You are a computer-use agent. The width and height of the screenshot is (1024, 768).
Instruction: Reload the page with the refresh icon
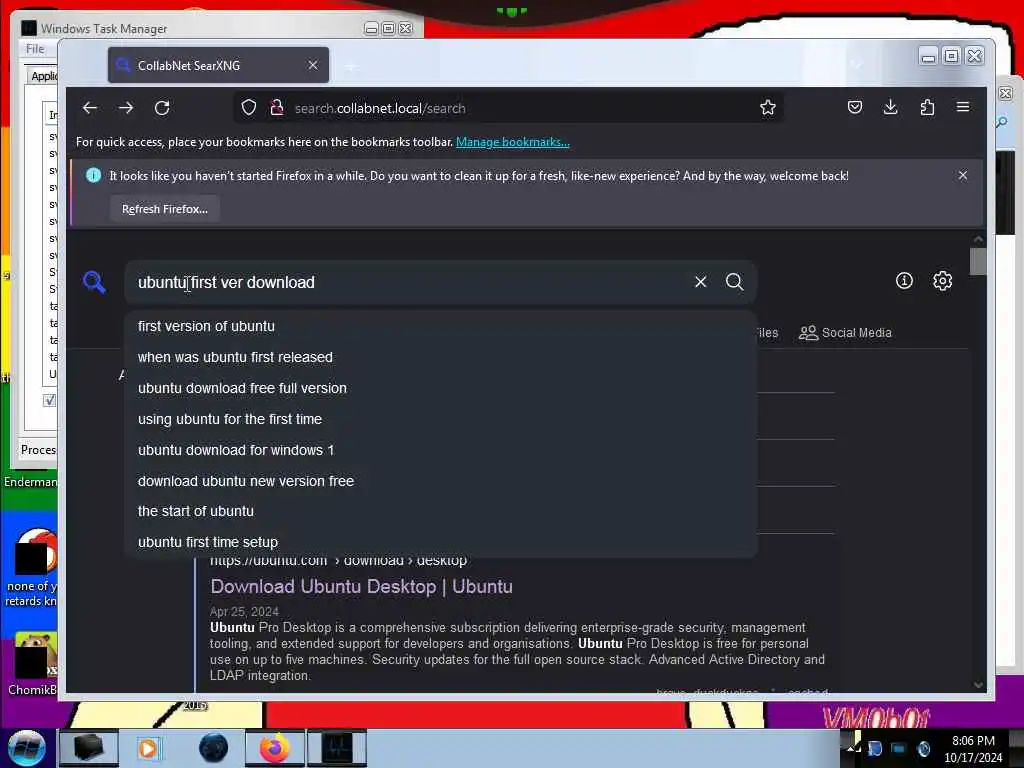click(162, 108)
